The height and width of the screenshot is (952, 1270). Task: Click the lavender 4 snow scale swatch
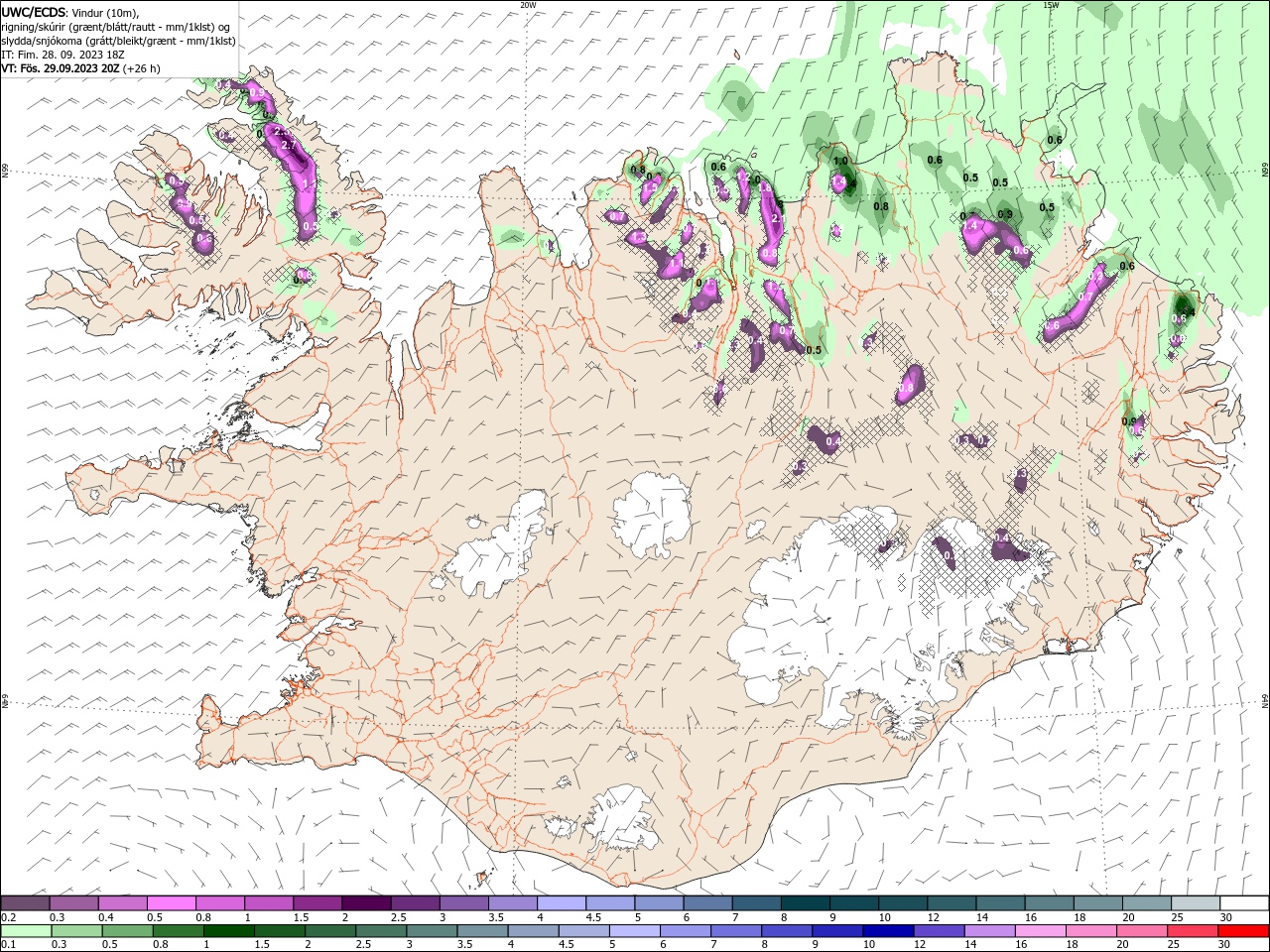point(562,903)
